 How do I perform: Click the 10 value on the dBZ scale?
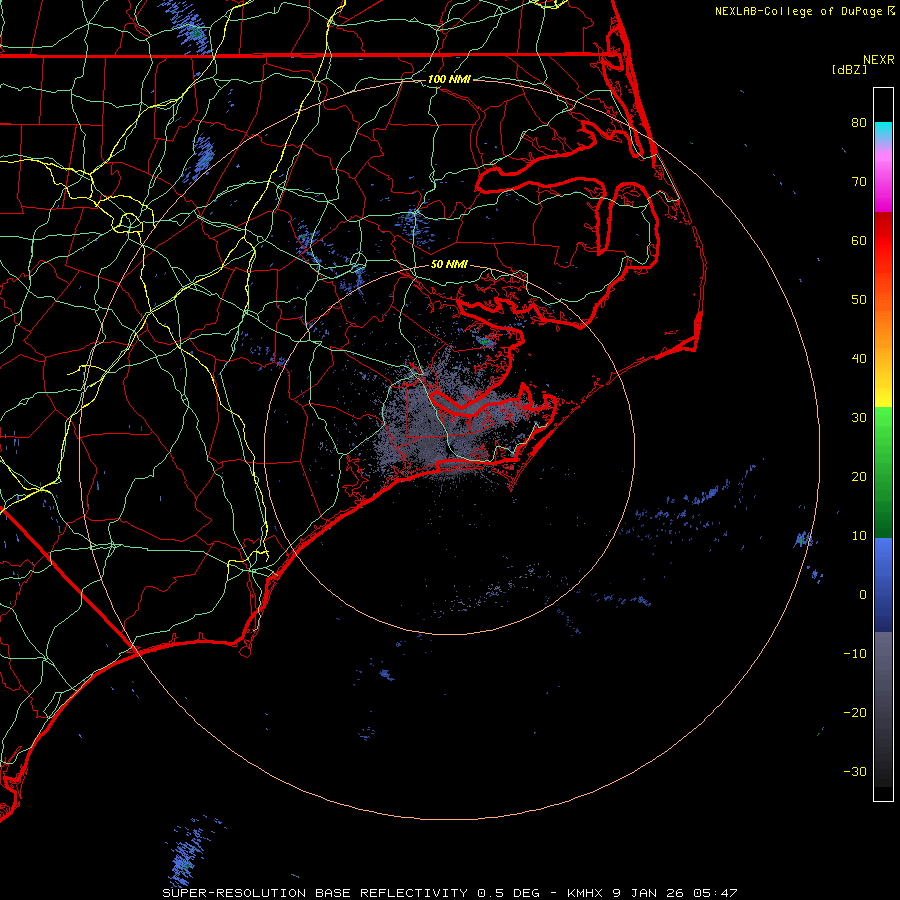point(859,536)
